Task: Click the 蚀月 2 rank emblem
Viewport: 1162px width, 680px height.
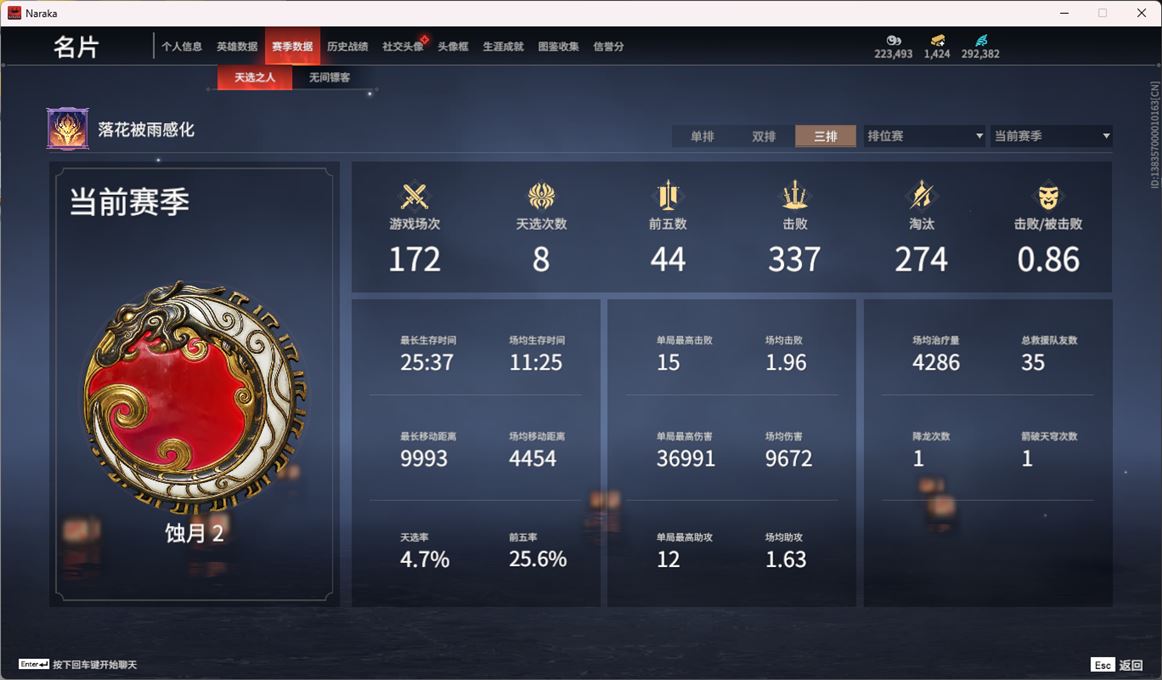Action: (194, 397)
